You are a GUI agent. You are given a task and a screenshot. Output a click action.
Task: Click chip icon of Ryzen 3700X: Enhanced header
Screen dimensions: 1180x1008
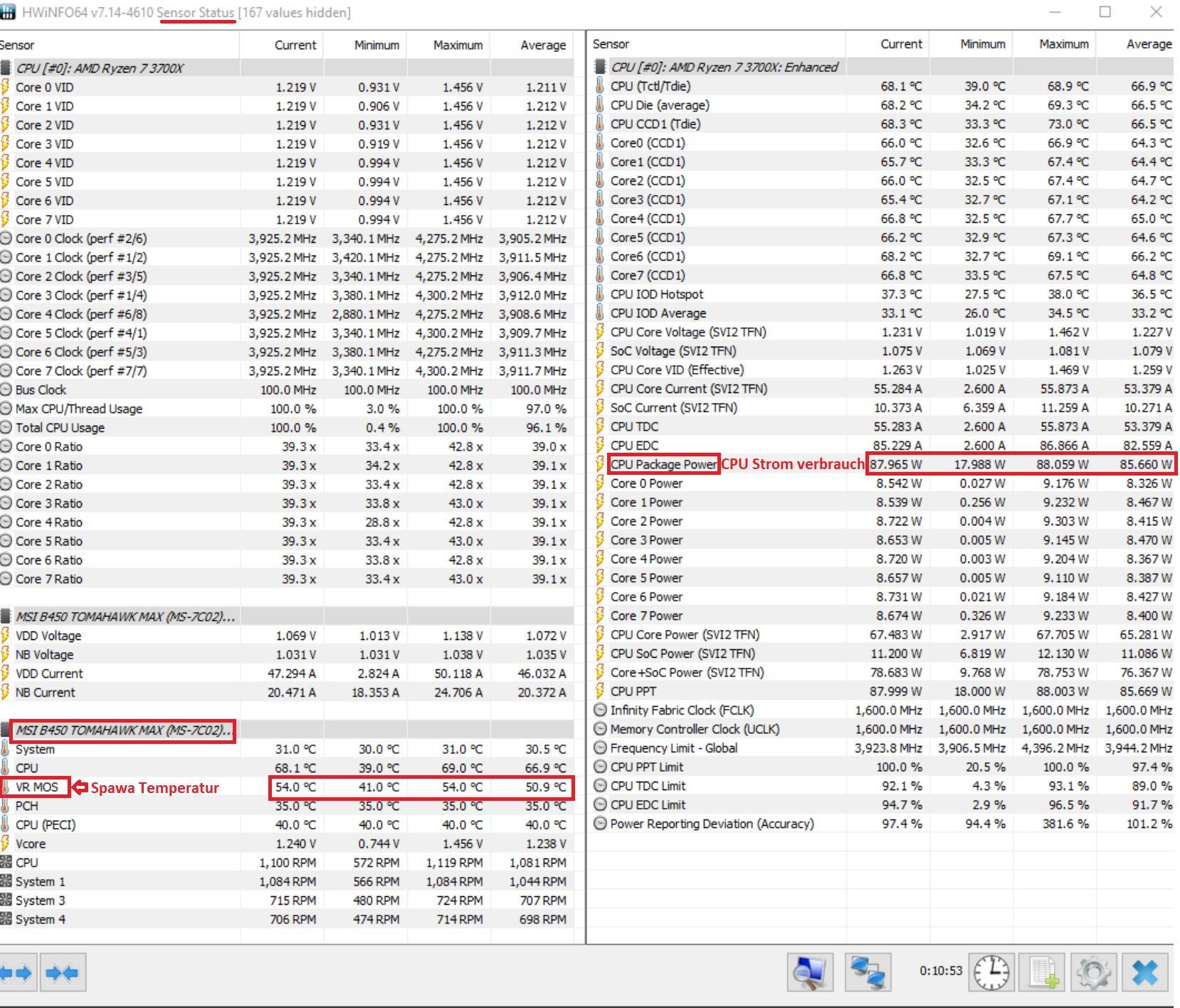coord(600,67)
